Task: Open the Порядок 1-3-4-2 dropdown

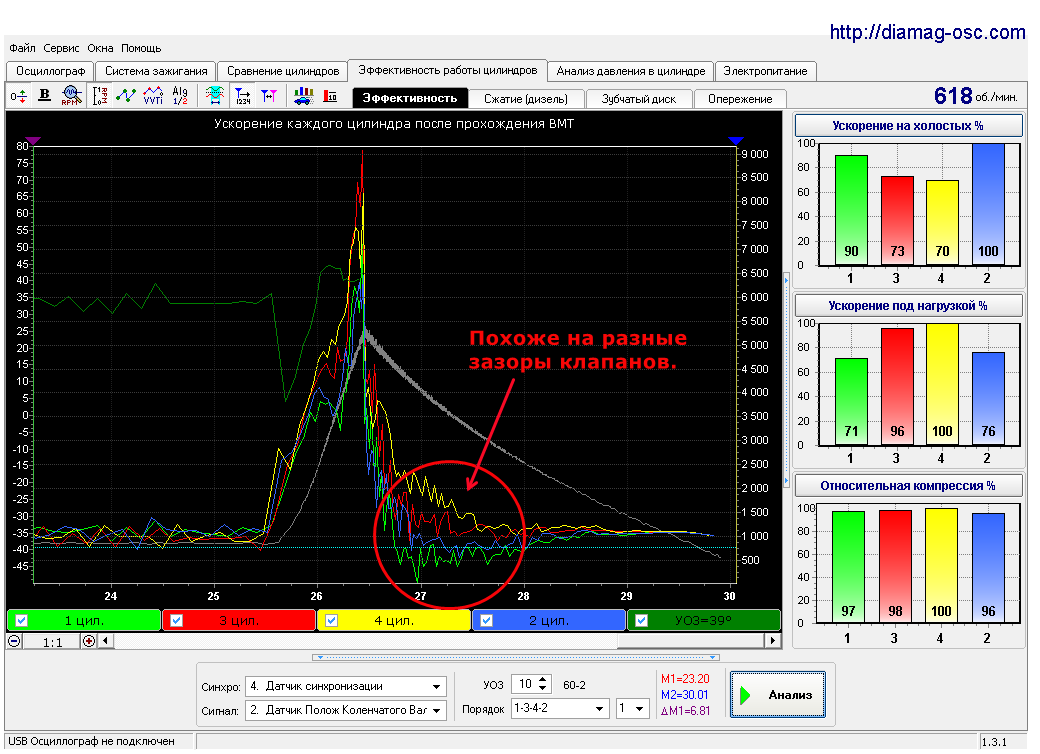Action: pos(560,708)
